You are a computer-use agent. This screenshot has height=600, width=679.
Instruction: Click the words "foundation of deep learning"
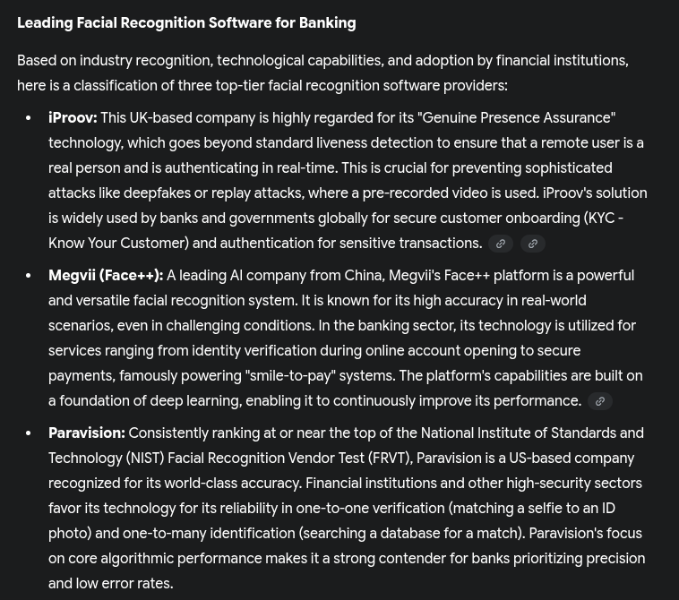pyautogui.click(x=151, y=401)
